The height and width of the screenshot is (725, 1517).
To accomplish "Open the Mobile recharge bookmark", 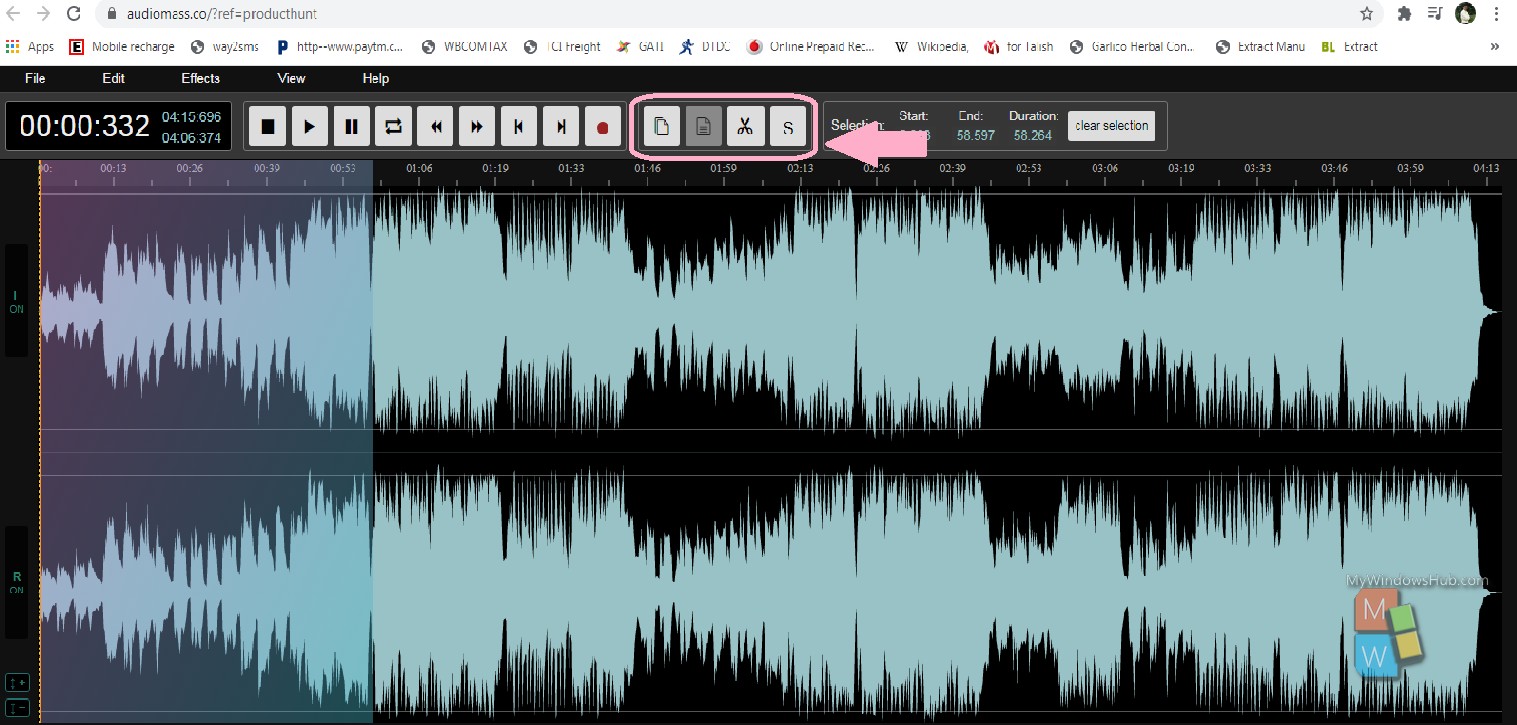I will (121, 46).
